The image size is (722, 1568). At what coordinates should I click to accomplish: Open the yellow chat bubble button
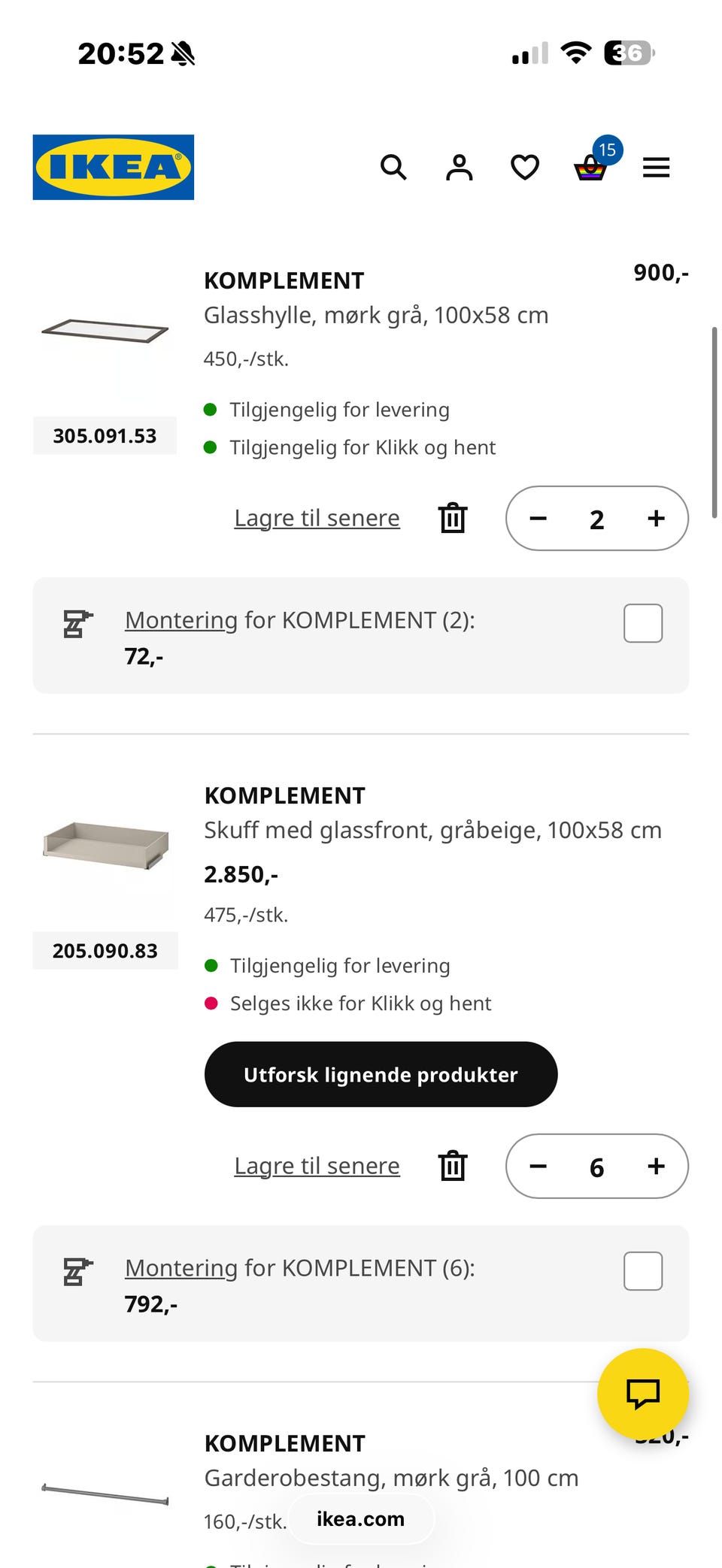point(642,1394)
